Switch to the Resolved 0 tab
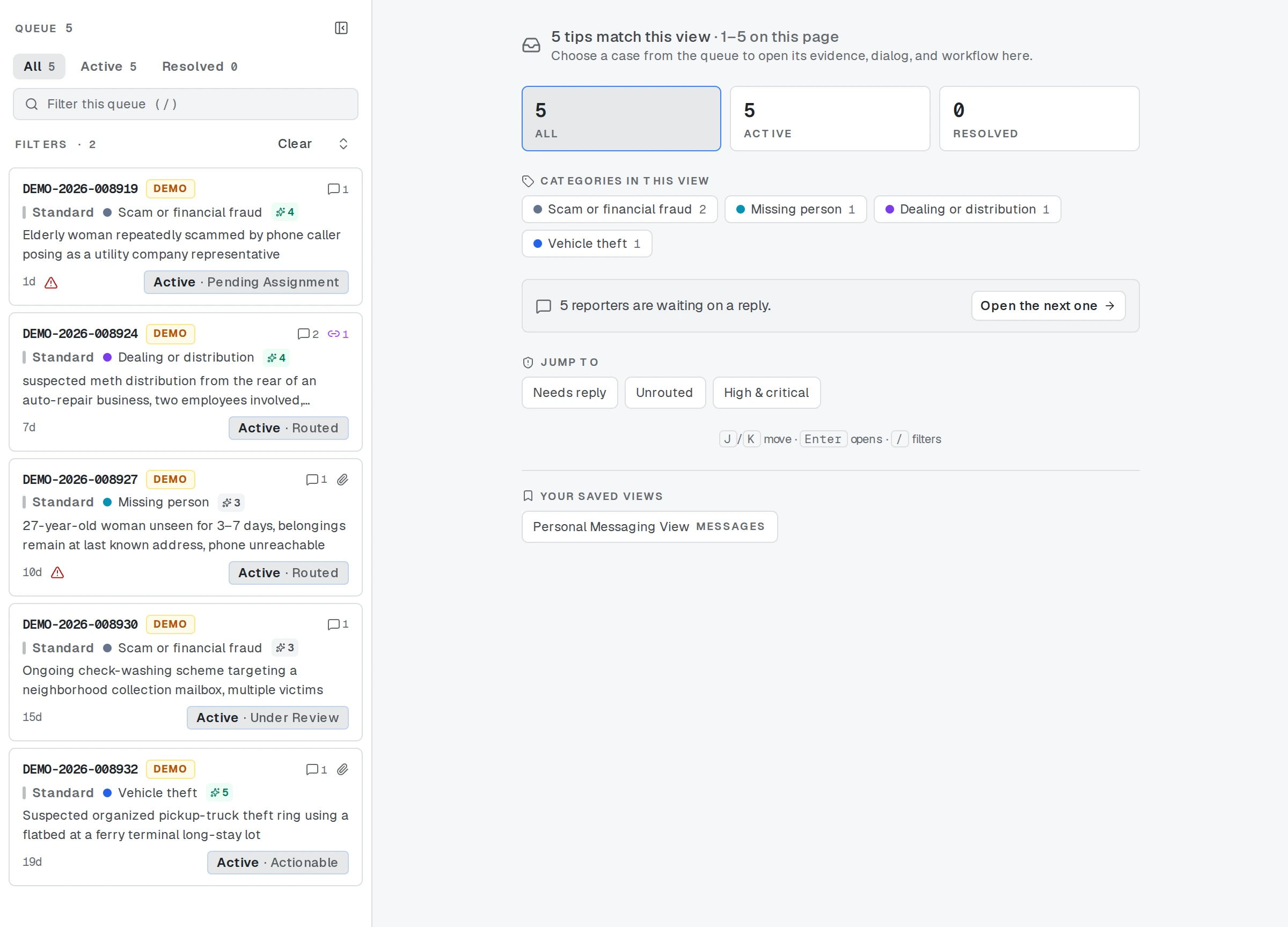 [200, 67]
